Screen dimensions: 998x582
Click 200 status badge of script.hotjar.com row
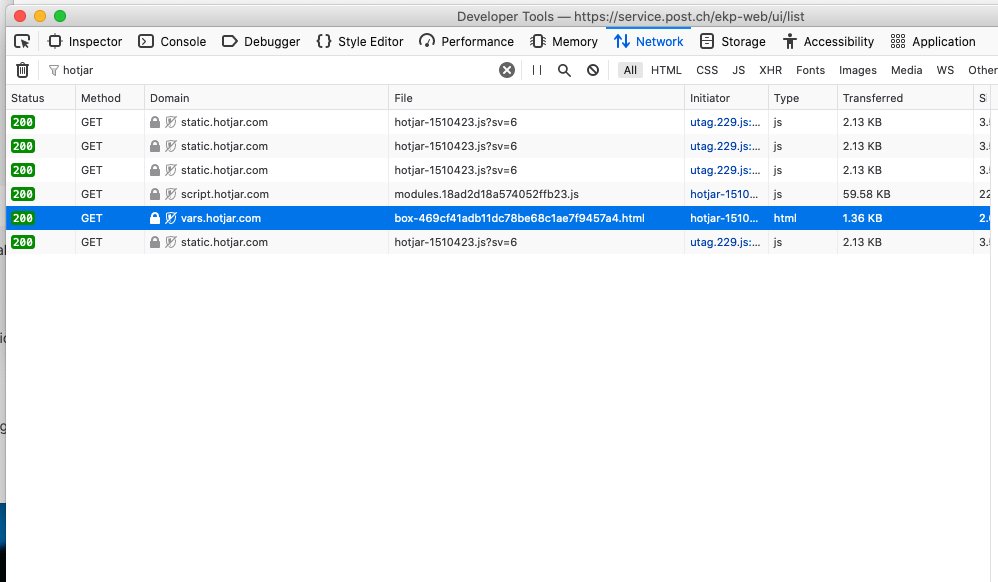tap(23, 194)
